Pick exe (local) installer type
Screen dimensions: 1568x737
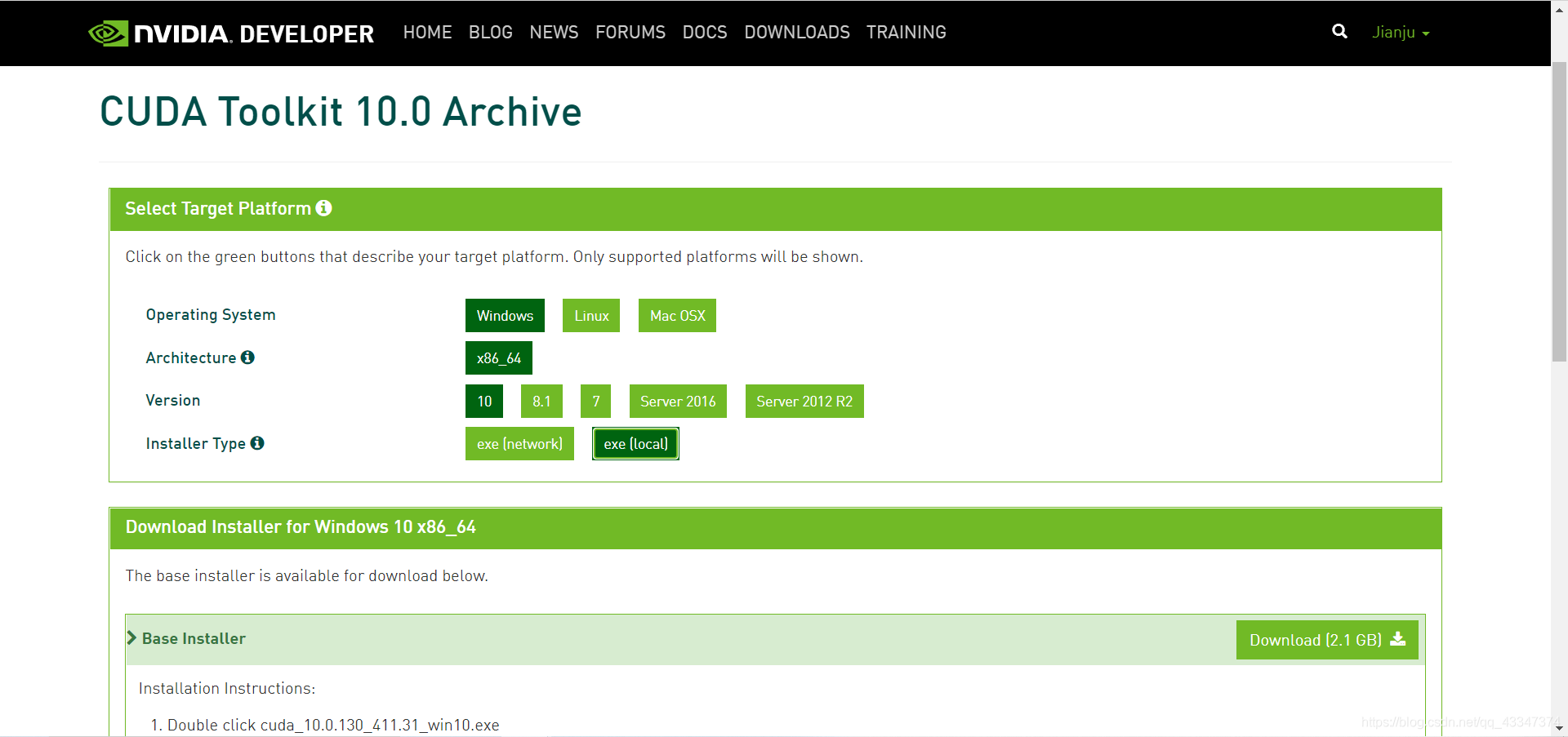click(x=635, y=444)
